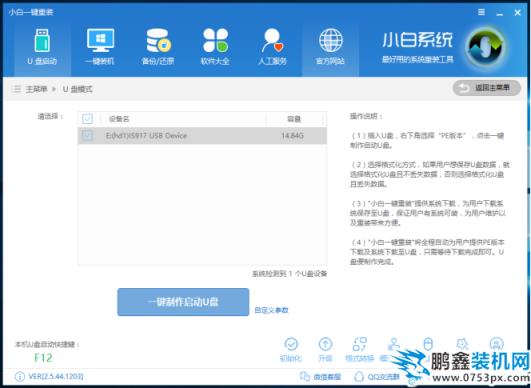The width and height of the screenshot is (531, 388).
Task: Click 主菜单 in the breadcrumb
Action: coord(36,89)
